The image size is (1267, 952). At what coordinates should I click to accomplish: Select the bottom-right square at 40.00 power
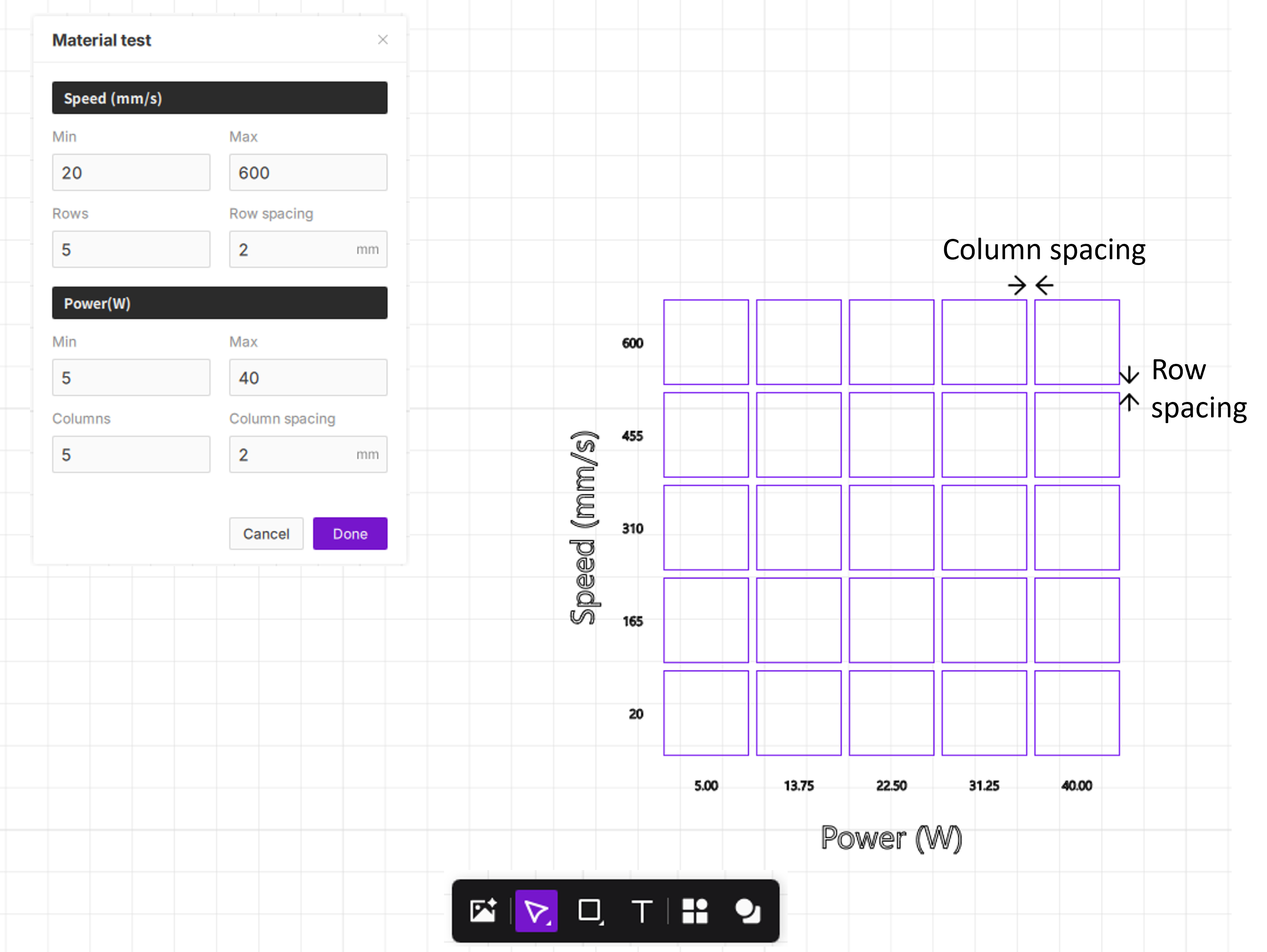pos(1077,713)
